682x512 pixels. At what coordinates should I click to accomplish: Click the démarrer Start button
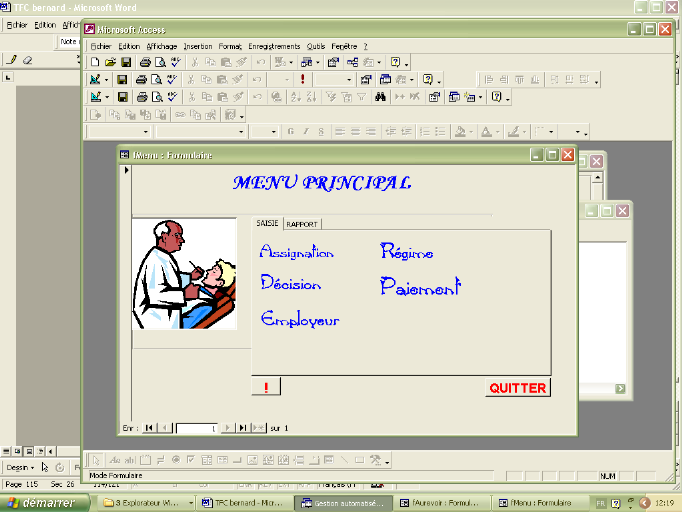[x=44, y=503]
